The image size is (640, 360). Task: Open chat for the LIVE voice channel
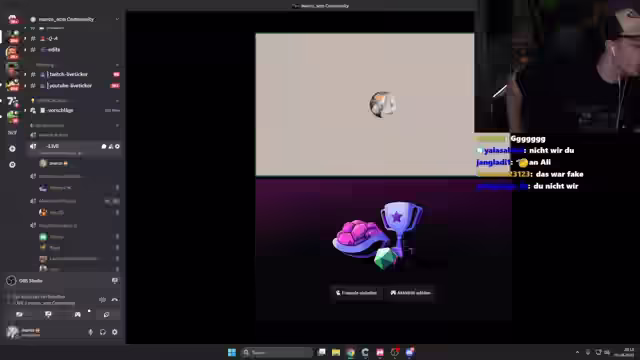[x=104, y=146]
